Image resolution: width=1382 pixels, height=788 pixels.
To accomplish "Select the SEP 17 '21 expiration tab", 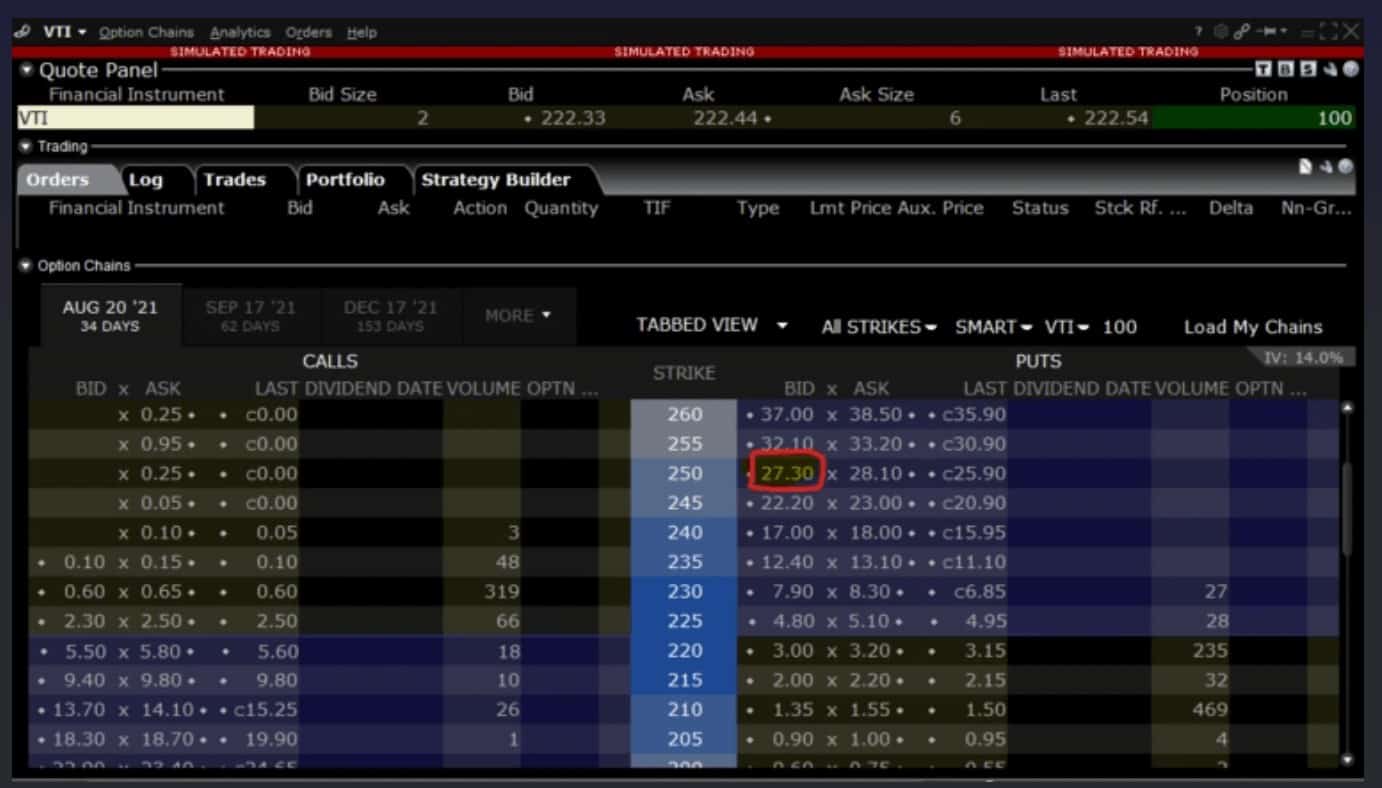I will pyautogui.click(x=250, y=315).
